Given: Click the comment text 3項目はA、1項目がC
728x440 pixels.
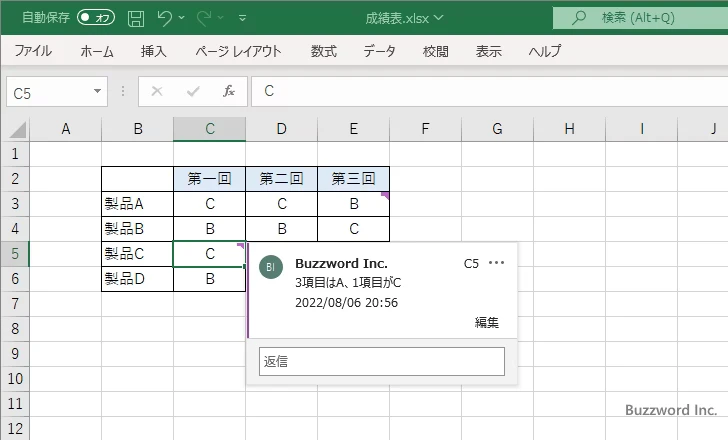Looking at the screenshot, I should [348, 283].
